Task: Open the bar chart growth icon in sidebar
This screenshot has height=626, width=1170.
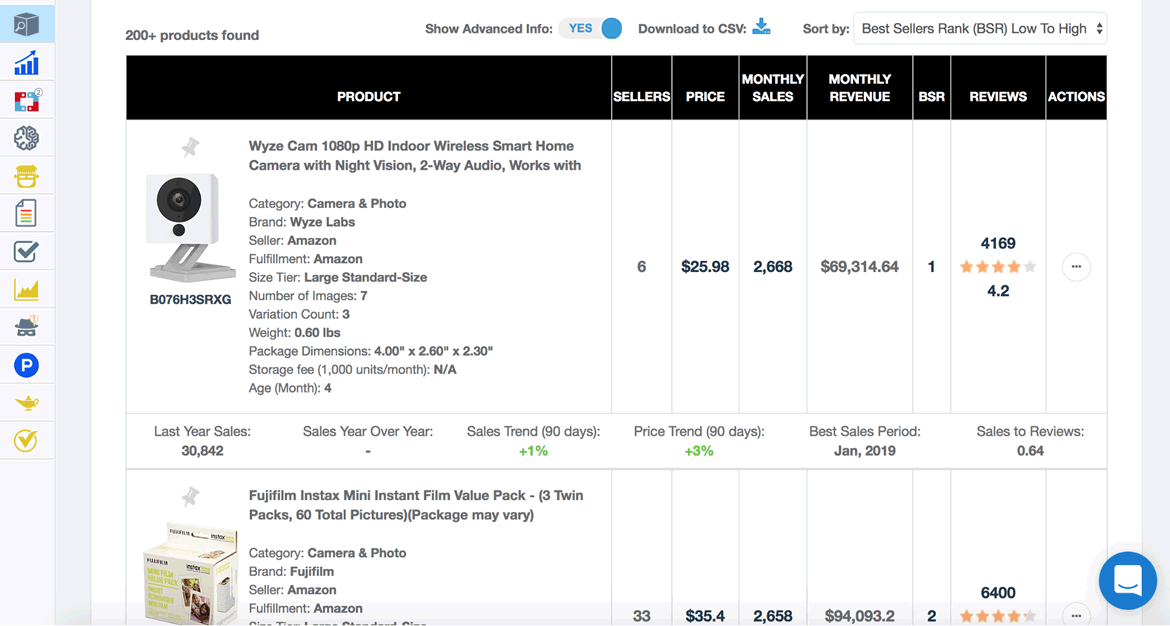Action: tap(26, 63)
